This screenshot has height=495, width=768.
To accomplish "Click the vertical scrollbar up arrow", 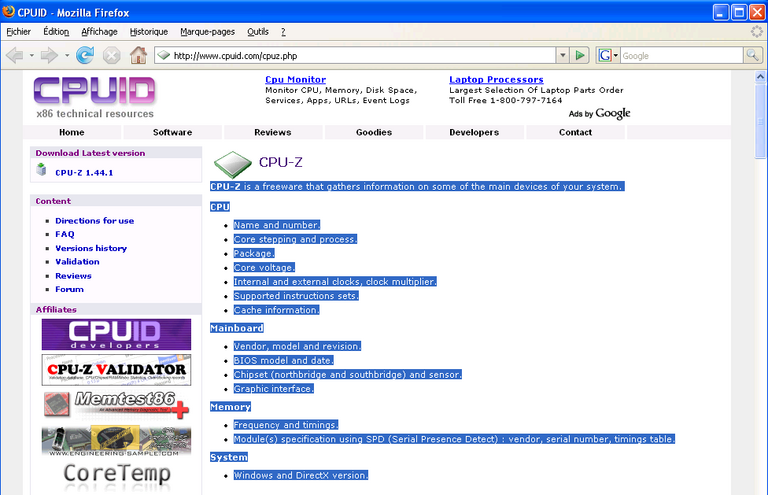I will [x=760, y=76].
